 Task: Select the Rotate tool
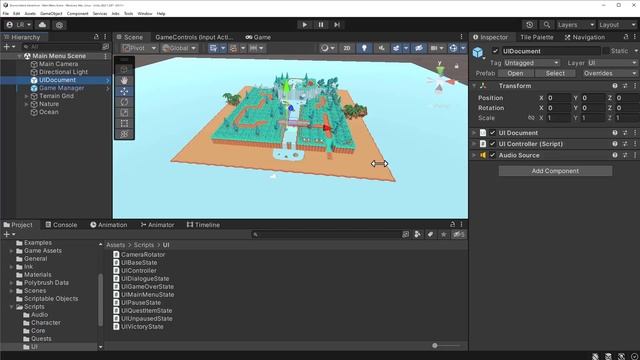tap(124, 102)
